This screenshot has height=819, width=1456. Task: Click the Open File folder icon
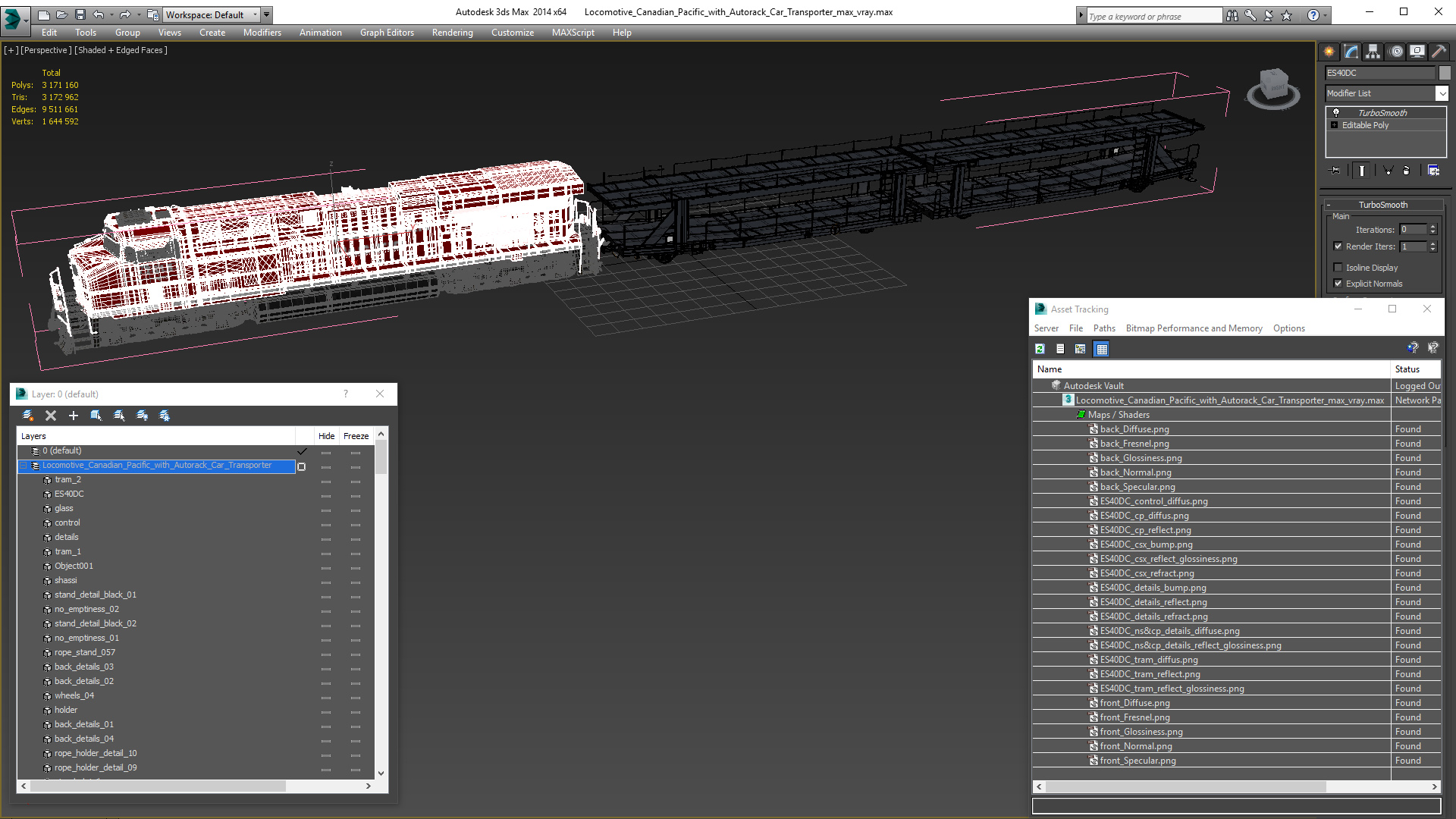click(x=61, y=14)
